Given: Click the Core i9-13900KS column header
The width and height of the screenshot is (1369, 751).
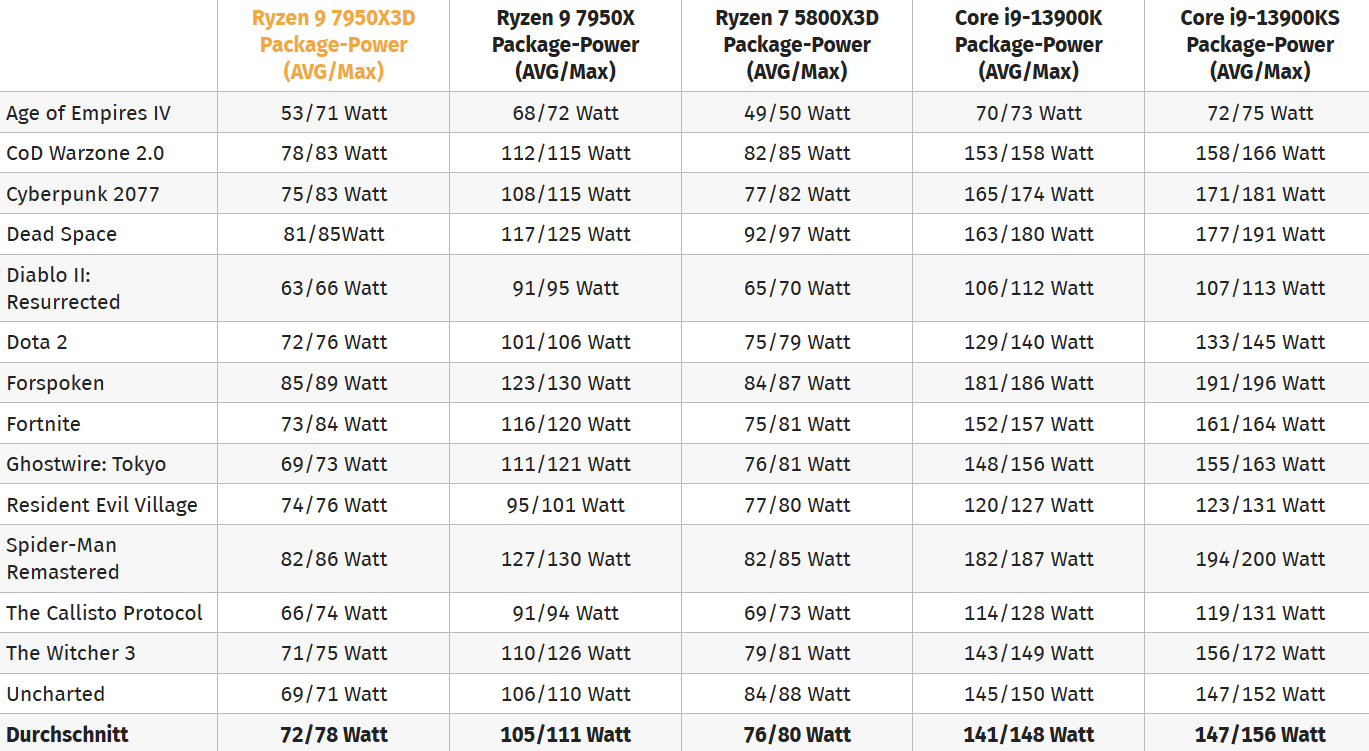Looking at the screenshot, I should (1259, 45).
